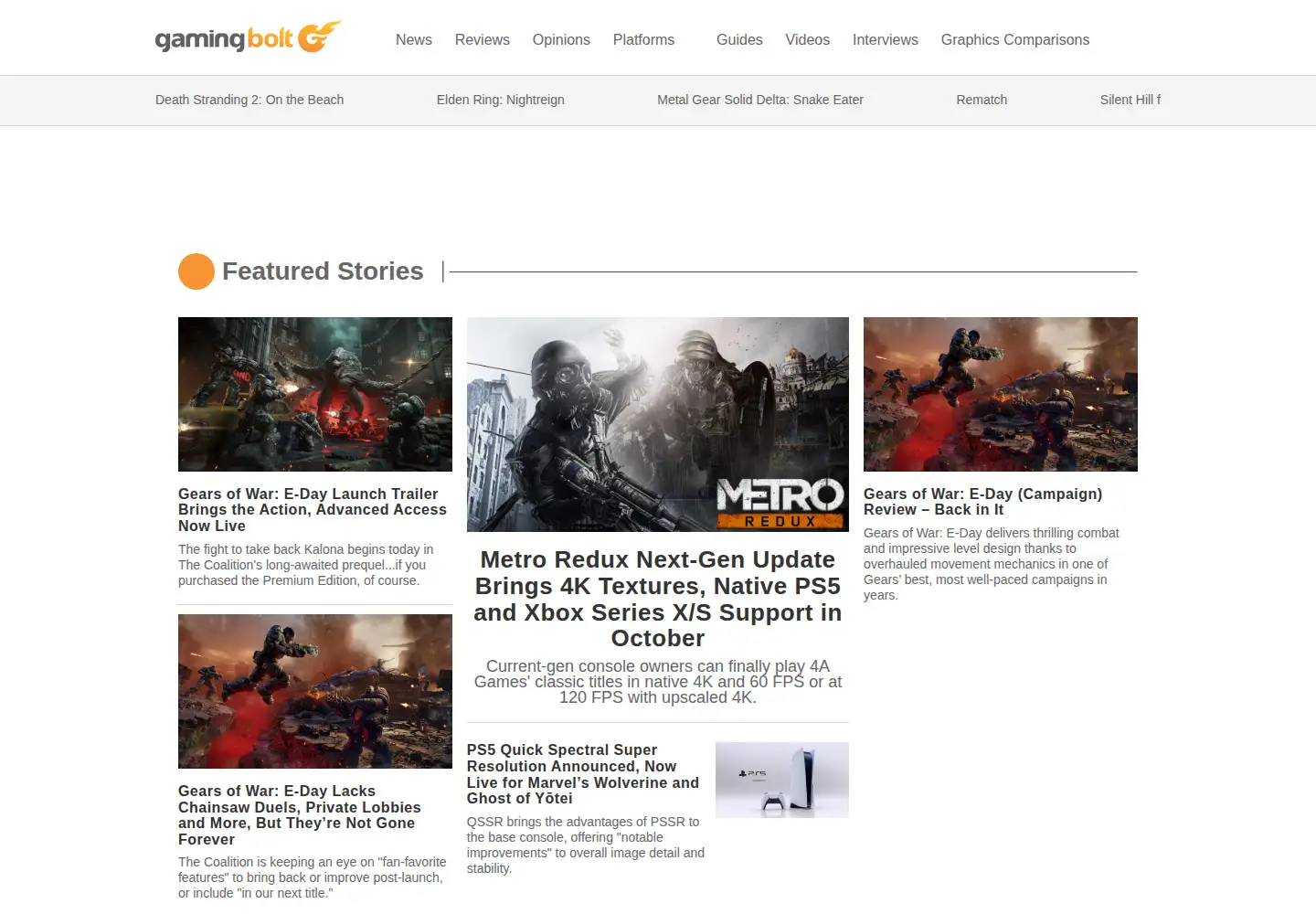
Task: Open Gears of War E-Day Campaign Review thumbnail
Action: [1001, 394]
